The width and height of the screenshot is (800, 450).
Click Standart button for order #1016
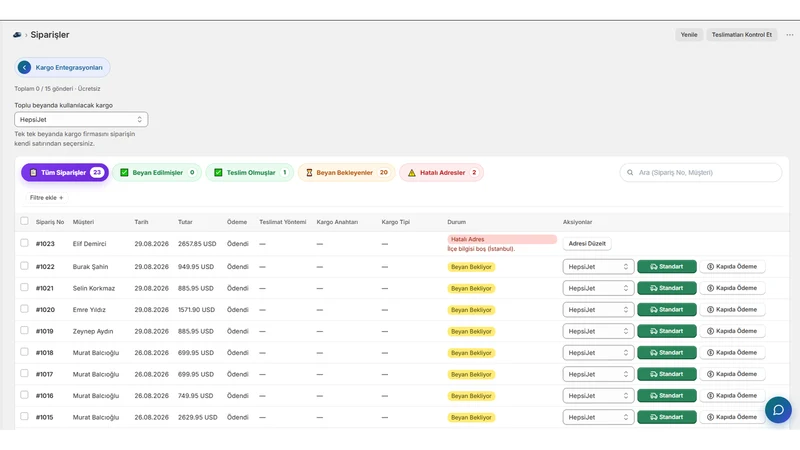click(667, 395)
